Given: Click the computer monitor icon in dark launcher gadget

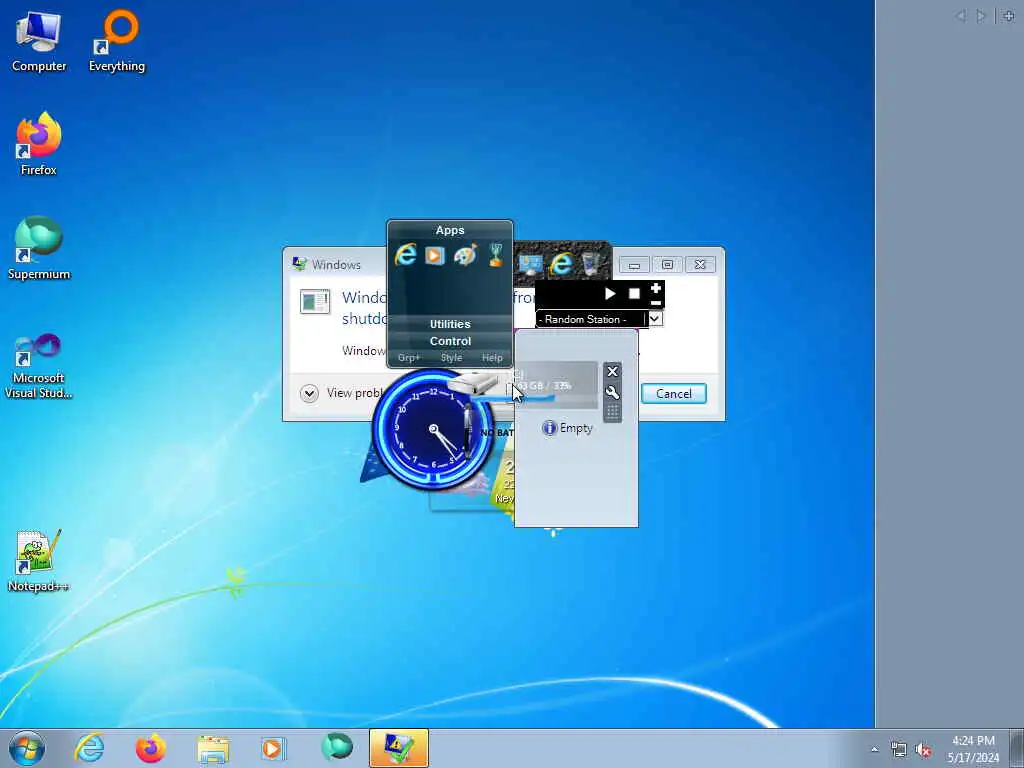Looking at the screenshot, I should [530, 264].
